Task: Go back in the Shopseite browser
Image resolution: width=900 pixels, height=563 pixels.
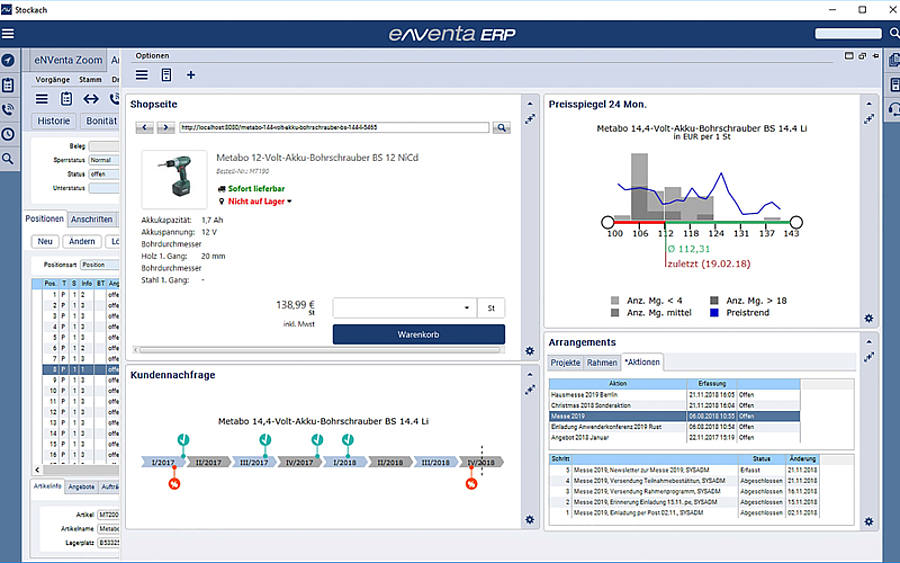Action: (x=145, y=127)
